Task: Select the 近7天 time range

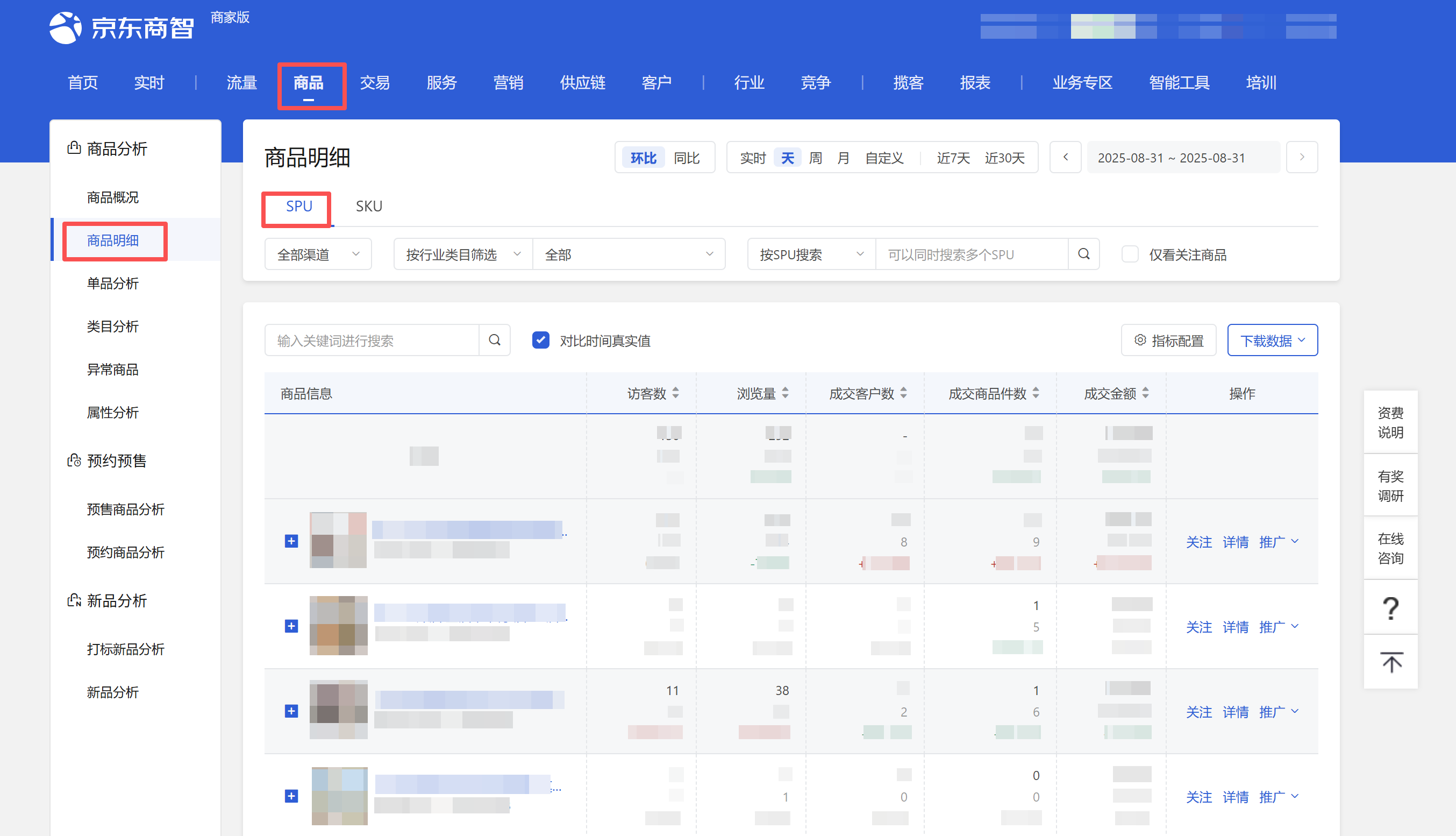Action: click(x=953, y=158)
